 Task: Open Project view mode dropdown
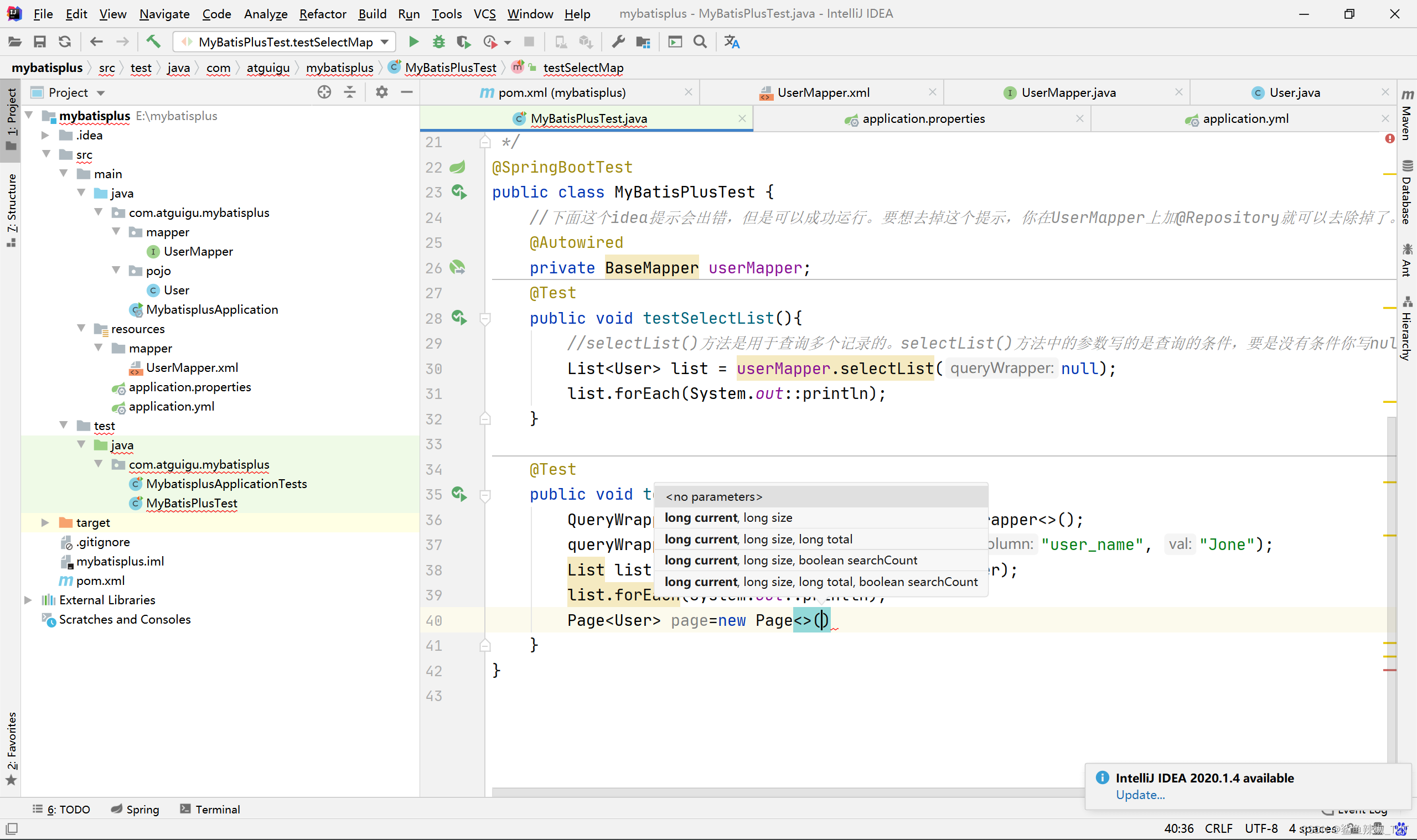click(101, 93)
